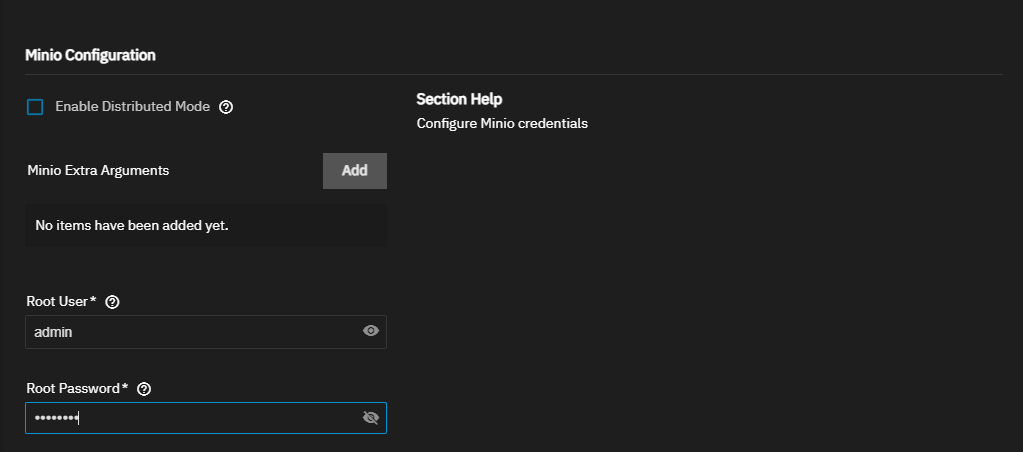Image resolution: width=1023 pixels, height=452 pixels.
Task: Reveal the hidden Root Password characters
Action: pyautogui.click(x=371, y=418)
